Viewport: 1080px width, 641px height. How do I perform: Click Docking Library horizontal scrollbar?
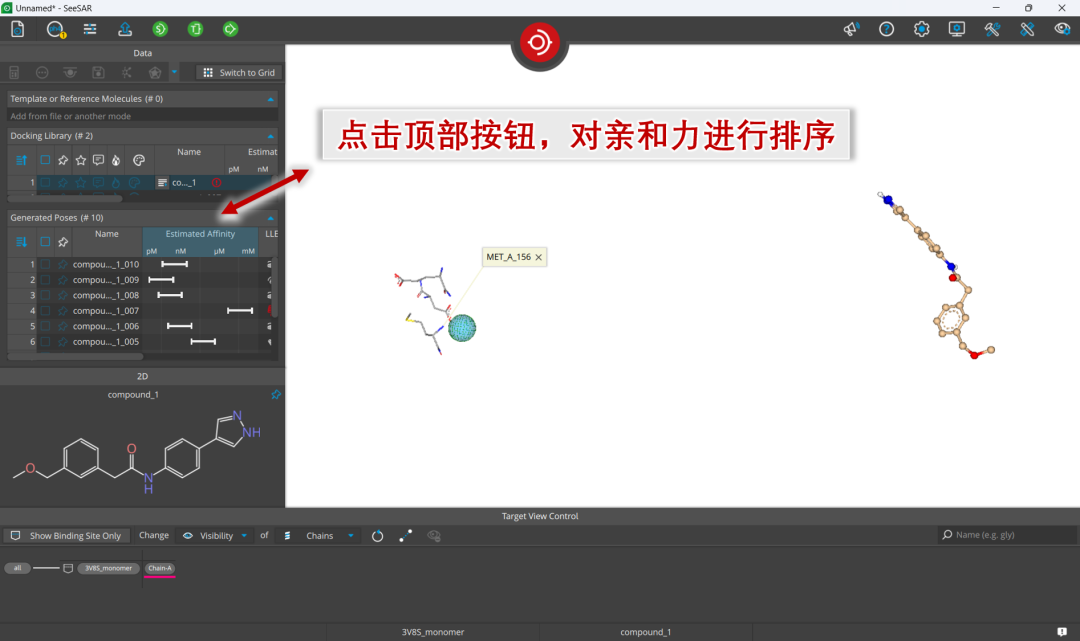point(65,199)
